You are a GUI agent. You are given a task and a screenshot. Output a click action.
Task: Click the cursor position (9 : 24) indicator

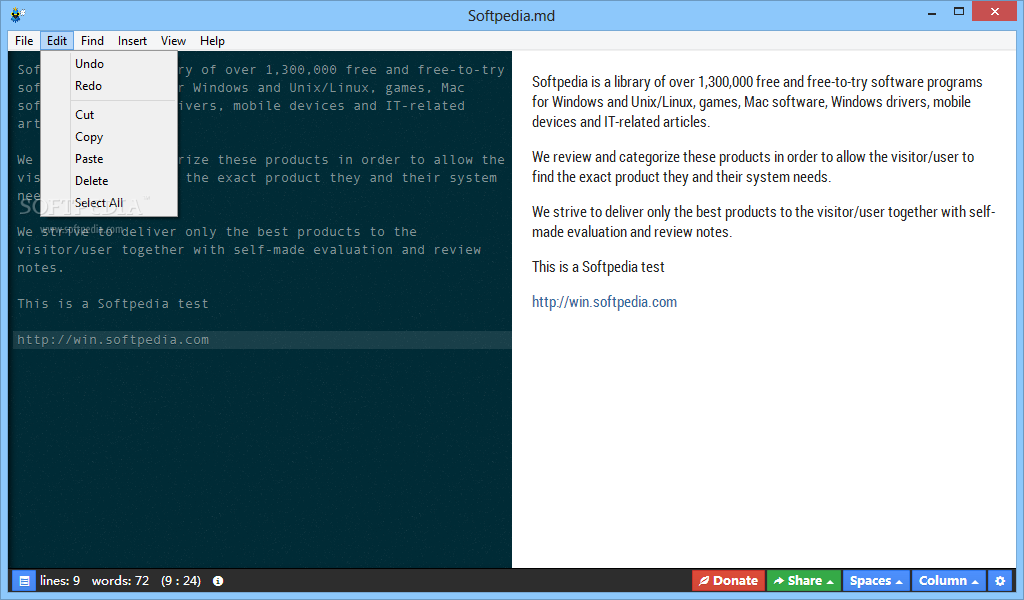(181, 580)
